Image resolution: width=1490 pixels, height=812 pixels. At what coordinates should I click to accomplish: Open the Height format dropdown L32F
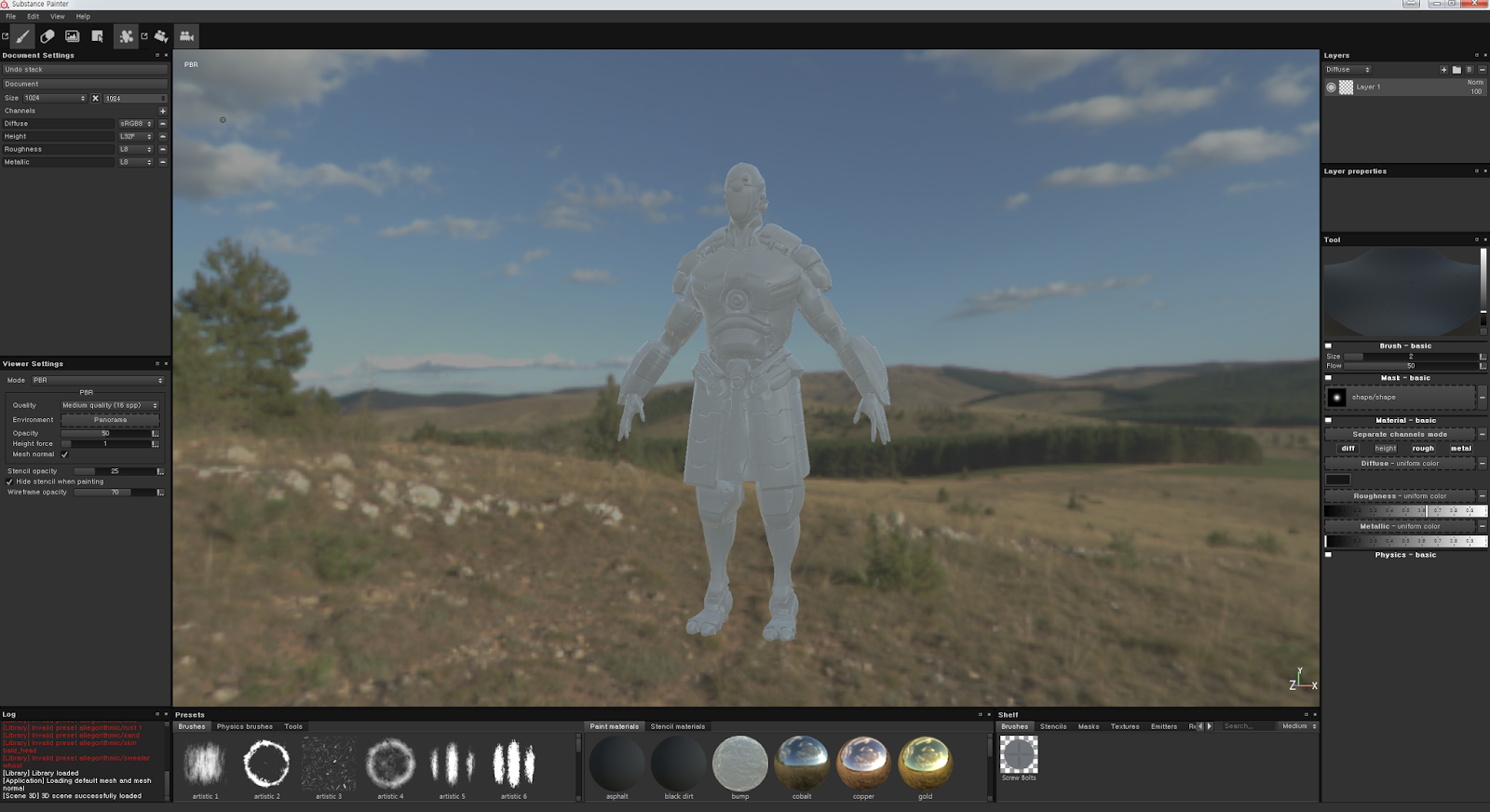click(x=135, y=137)
